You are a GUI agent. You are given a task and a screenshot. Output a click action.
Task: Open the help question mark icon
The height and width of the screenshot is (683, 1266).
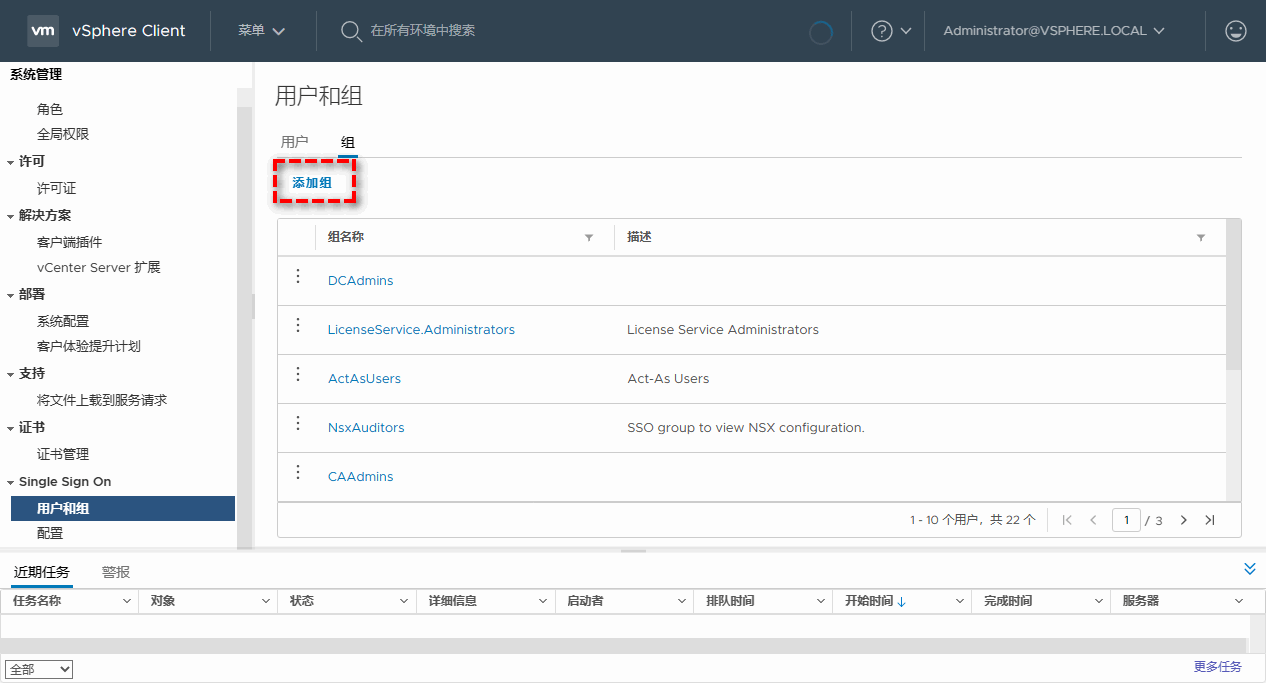click(x=881, y=31)
